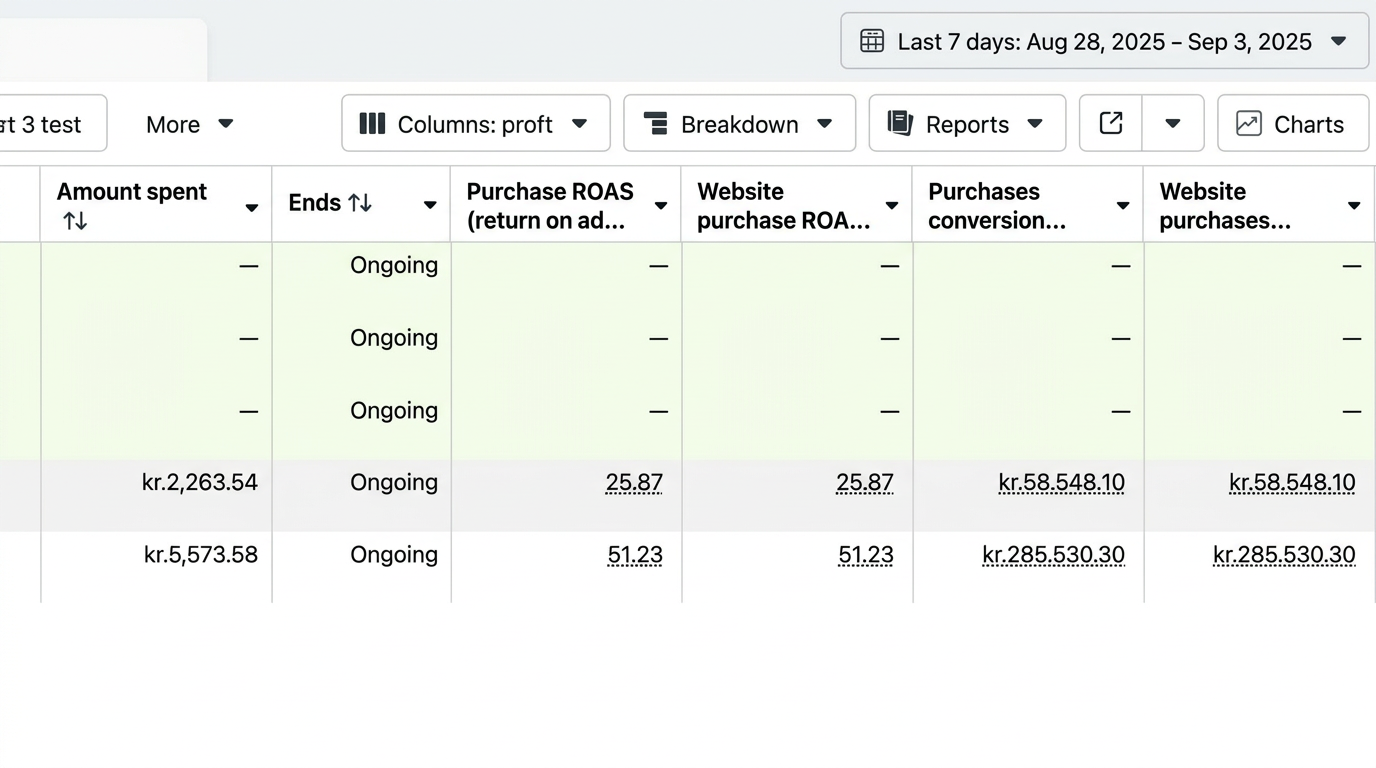The width and height of the screenshot is (1376, 768).
Task: Expand the export options arrow
Action: click(x=1173, y=123)
